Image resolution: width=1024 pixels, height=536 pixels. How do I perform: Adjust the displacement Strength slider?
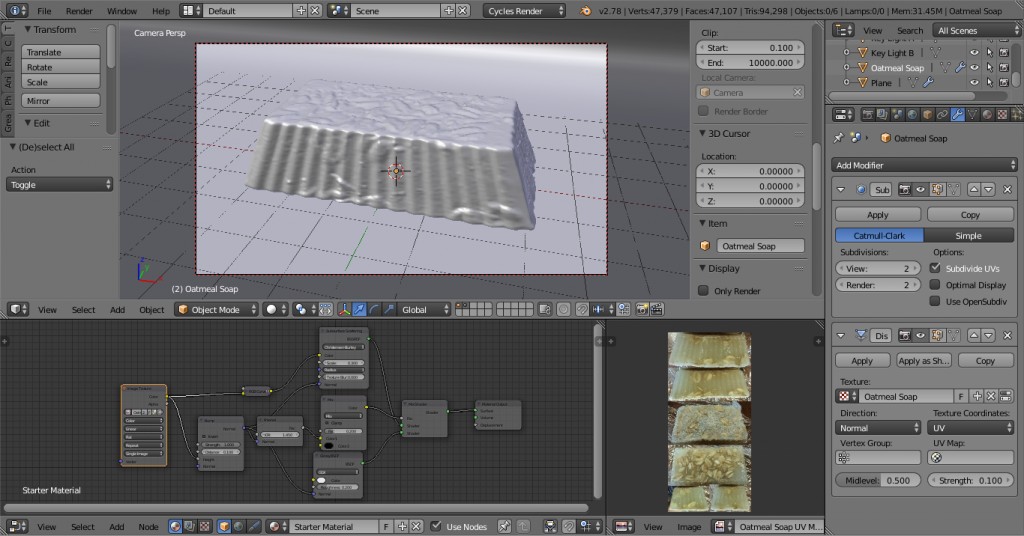pyautogui.click(x=970, y=481)
